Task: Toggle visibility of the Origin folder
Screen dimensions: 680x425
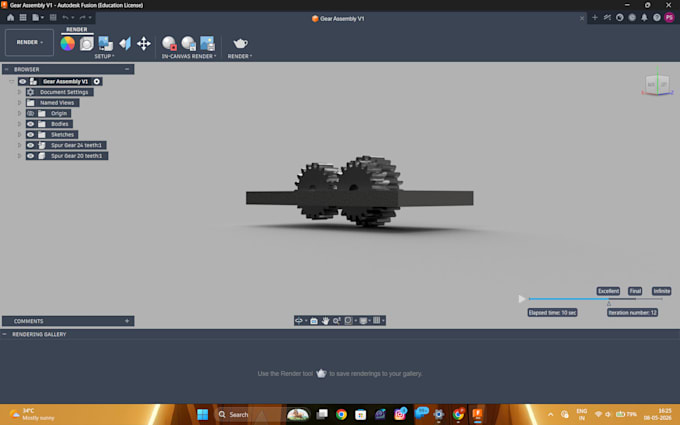Action: 30,113
